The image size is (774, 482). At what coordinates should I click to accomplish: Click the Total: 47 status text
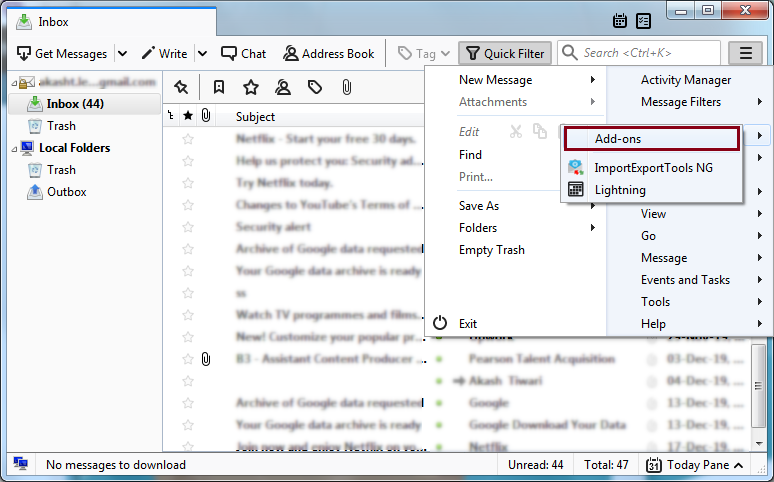point(606,465)
